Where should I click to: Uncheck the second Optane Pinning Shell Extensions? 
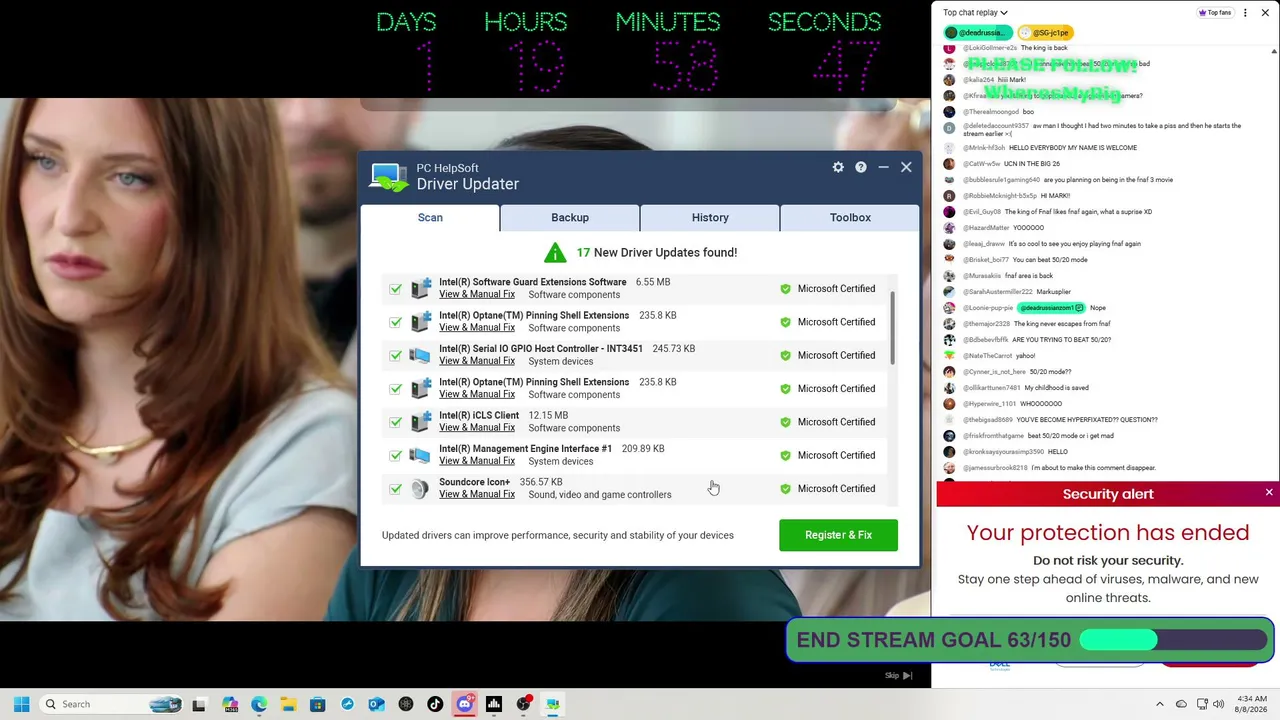click(x=396, y=389)
